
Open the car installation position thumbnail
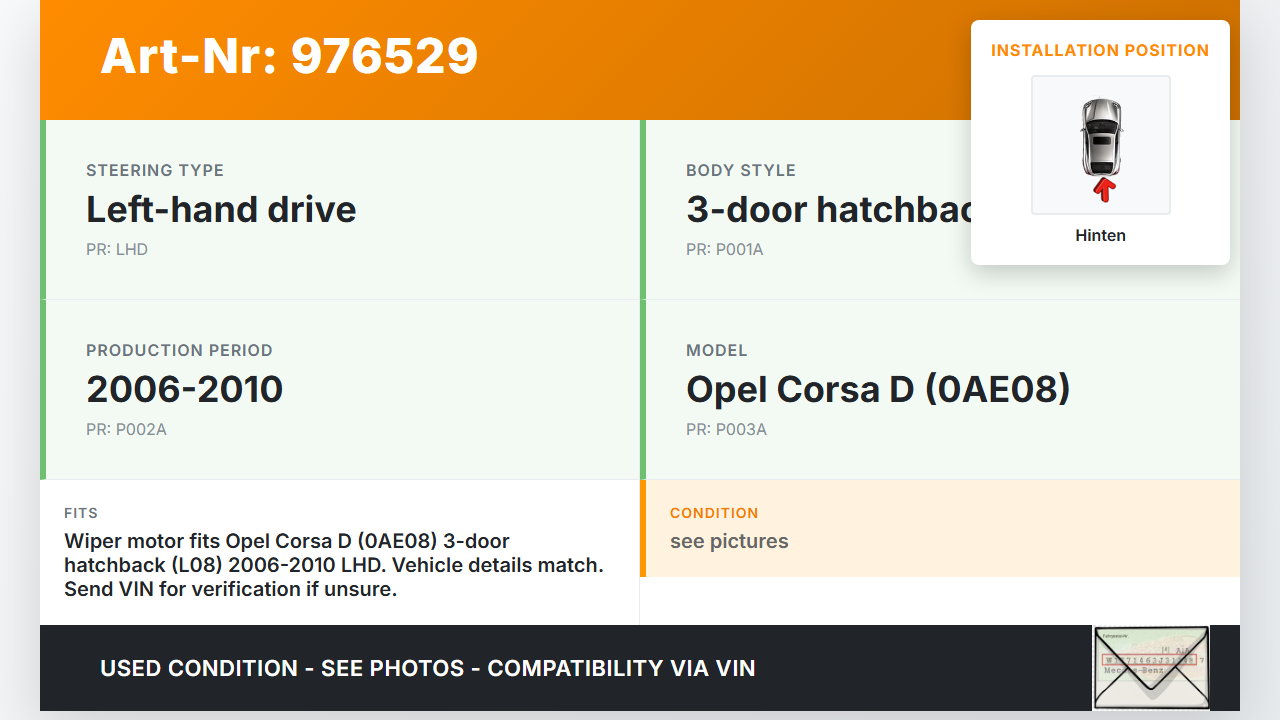click(1101, 145)
